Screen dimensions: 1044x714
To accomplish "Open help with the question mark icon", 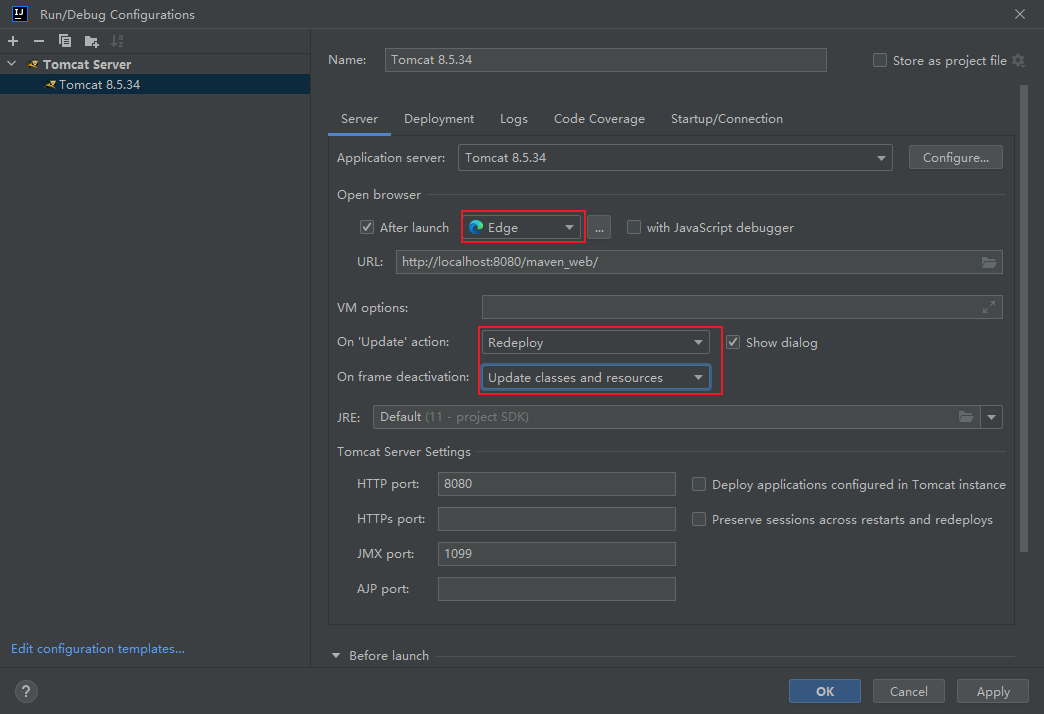I will pos(26,691).
